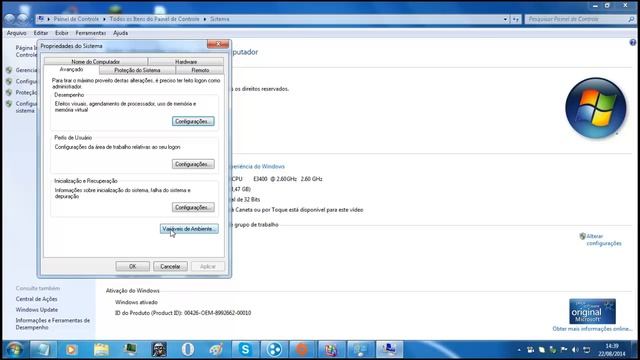Open the Experiência do Windows link
This screenshot has height=360, width=640.
(x=257, y=167)
